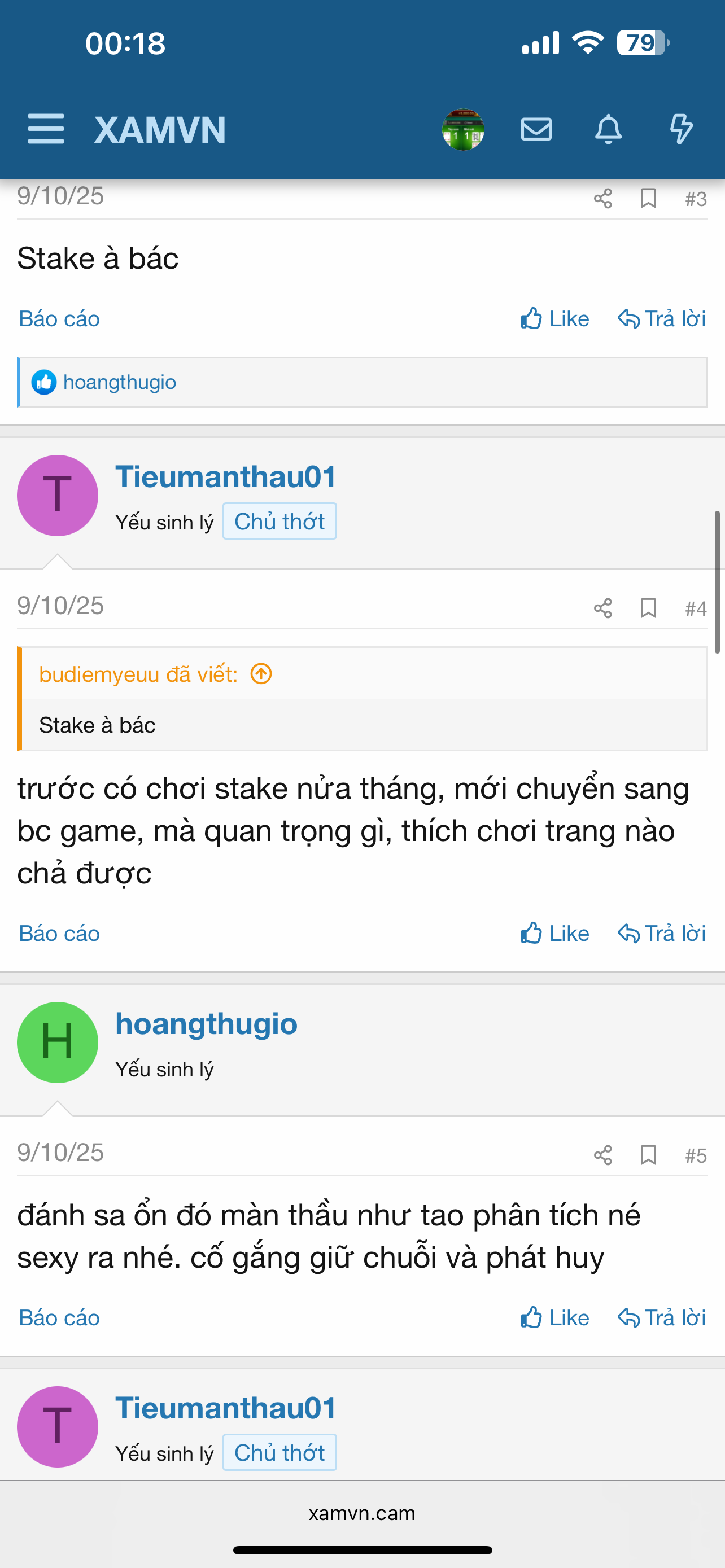
Task: Tap the xamvn.cam address bar
Action: [362, 1513]
